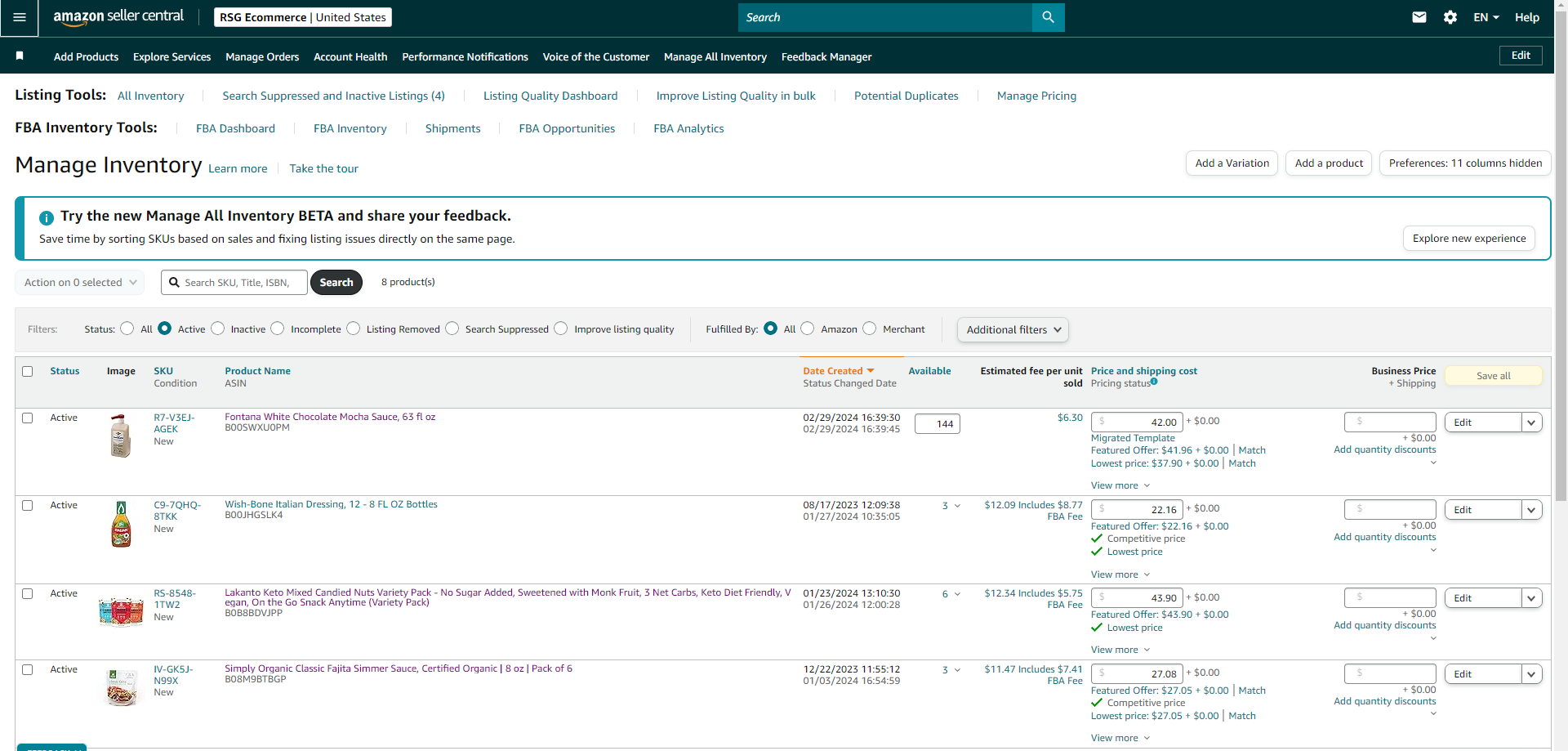Open the EN language dropdown
This screenshot has height=751, width=1568.
point(1486,17)
